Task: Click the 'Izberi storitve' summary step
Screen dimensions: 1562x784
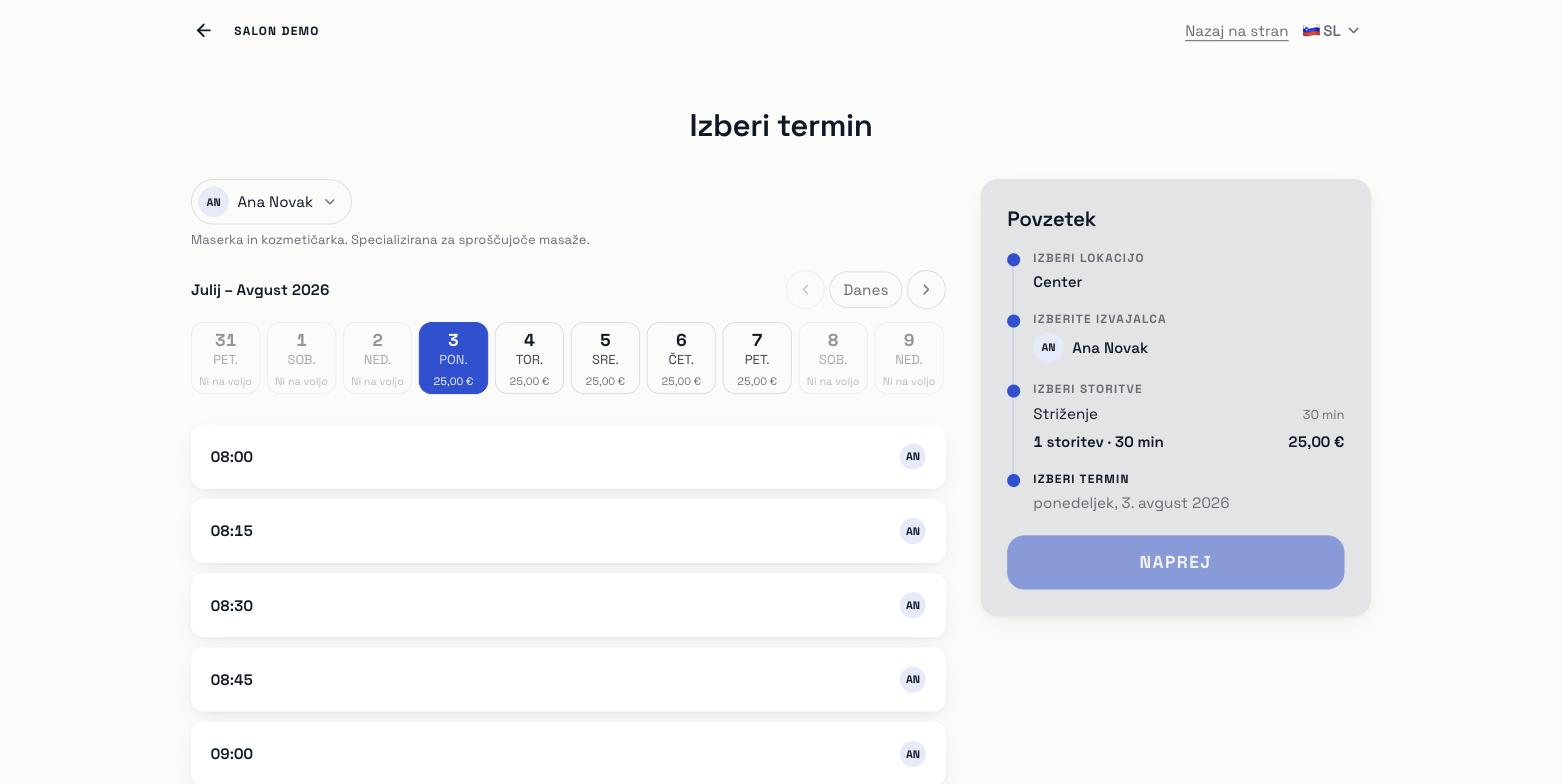Action: pos(1087,389)
